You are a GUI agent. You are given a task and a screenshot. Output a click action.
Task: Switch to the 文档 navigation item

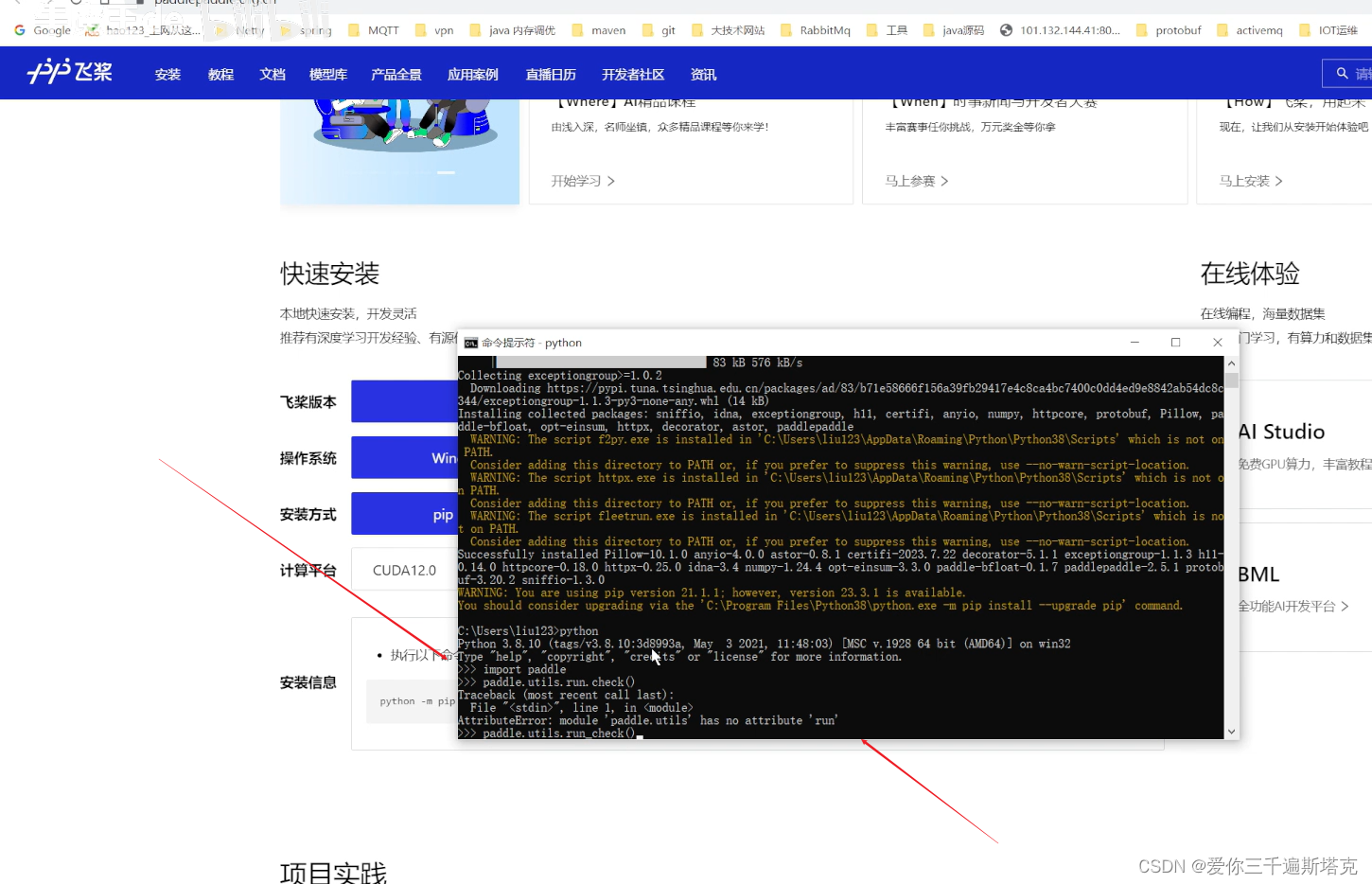273,73
